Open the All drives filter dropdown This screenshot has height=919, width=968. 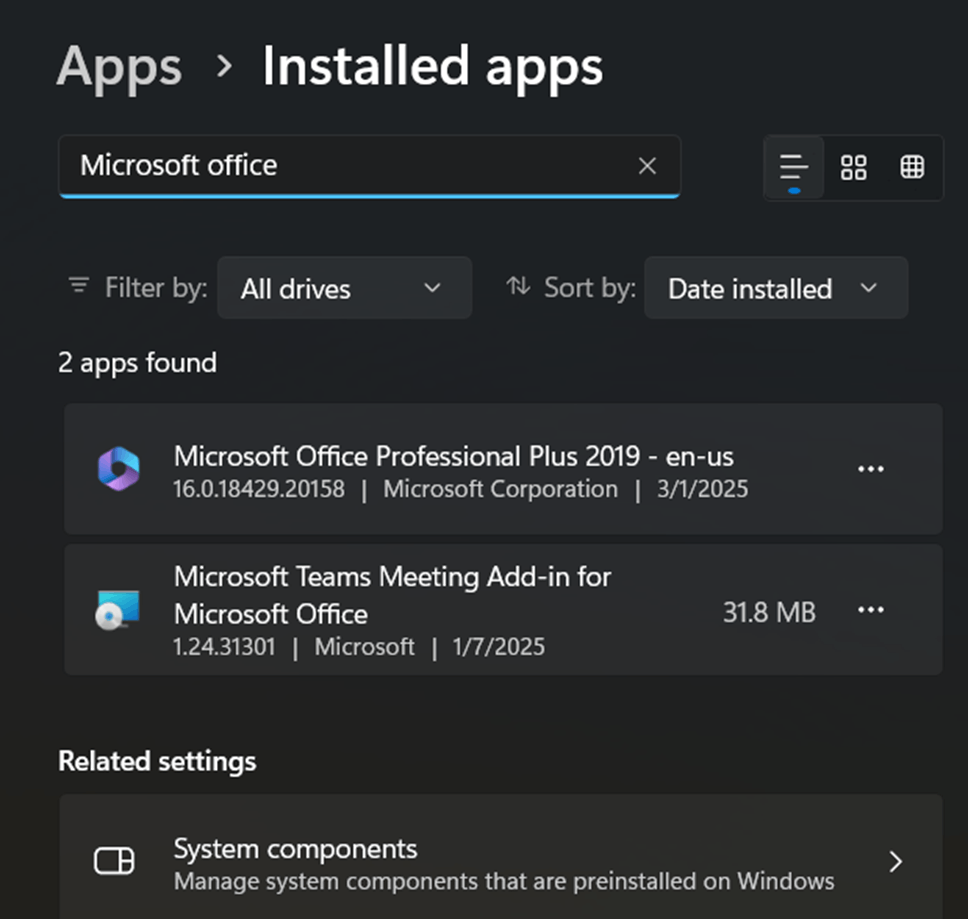344,288
